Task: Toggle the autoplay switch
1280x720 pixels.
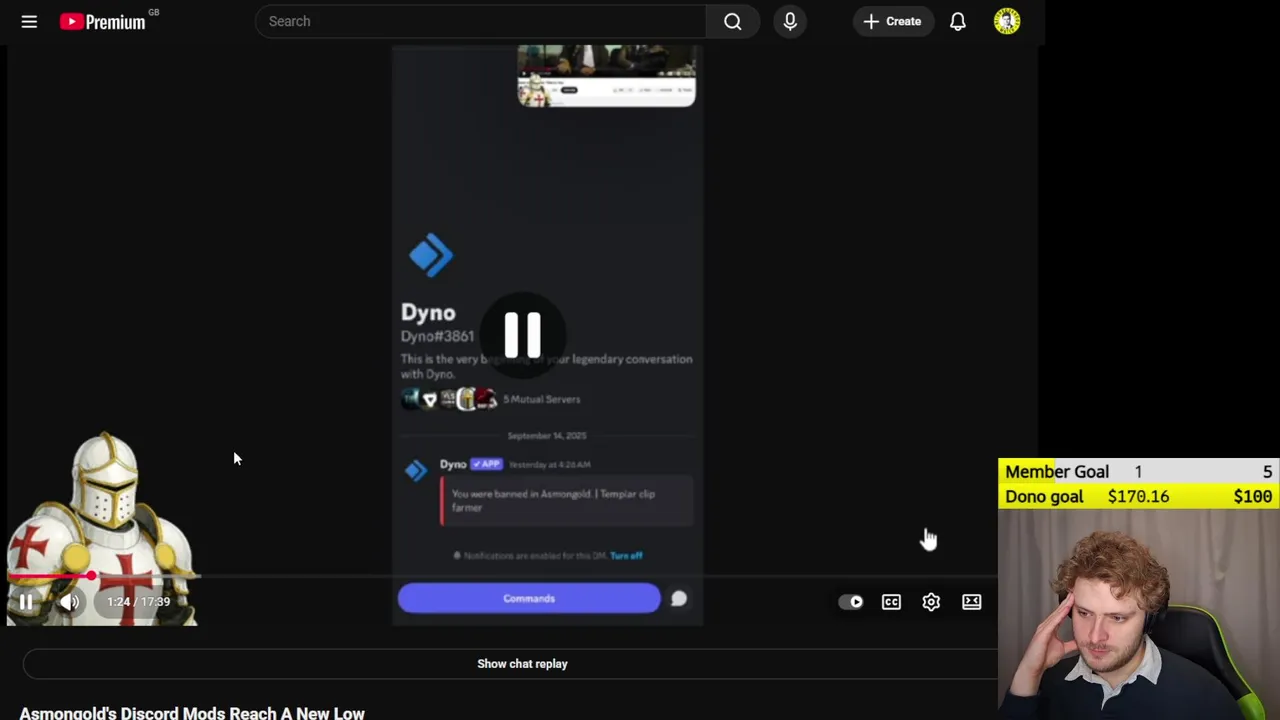Action: pos(851,602)
